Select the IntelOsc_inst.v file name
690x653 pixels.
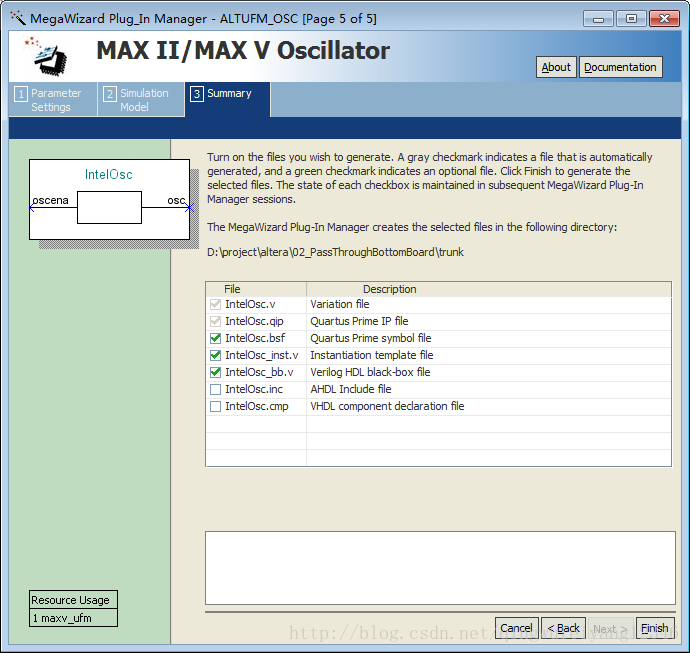262,355
